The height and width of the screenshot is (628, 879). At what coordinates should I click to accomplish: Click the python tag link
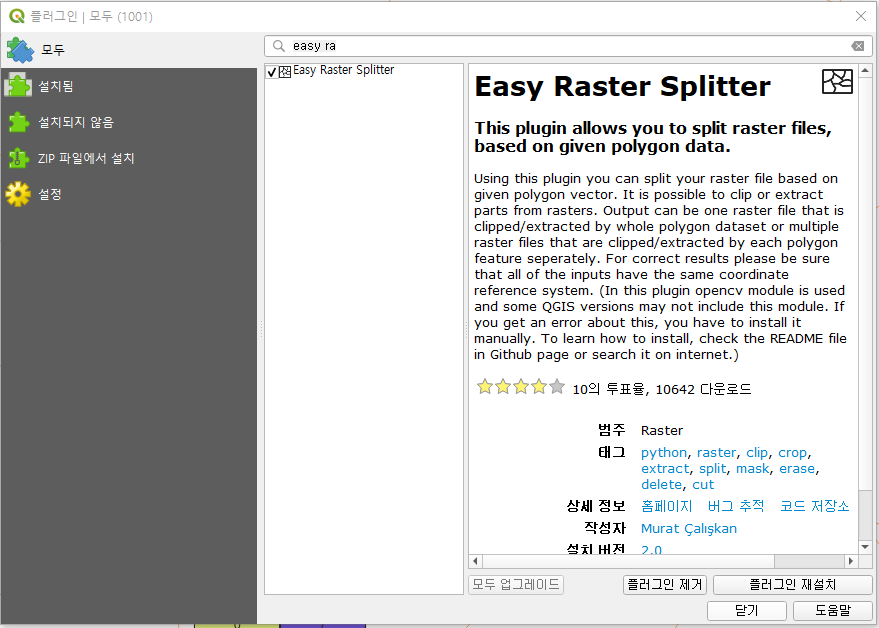[x=663, y=452]
